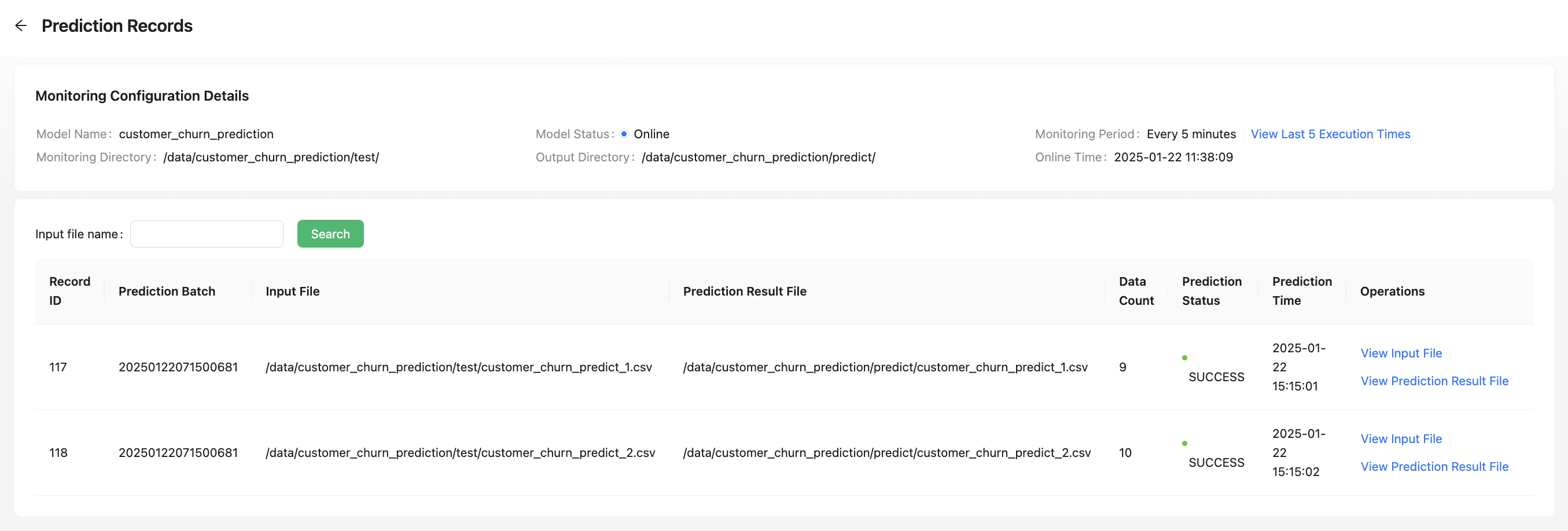Click the Prediction Status column header
1568x531 pixels.
coord(1212,291)
